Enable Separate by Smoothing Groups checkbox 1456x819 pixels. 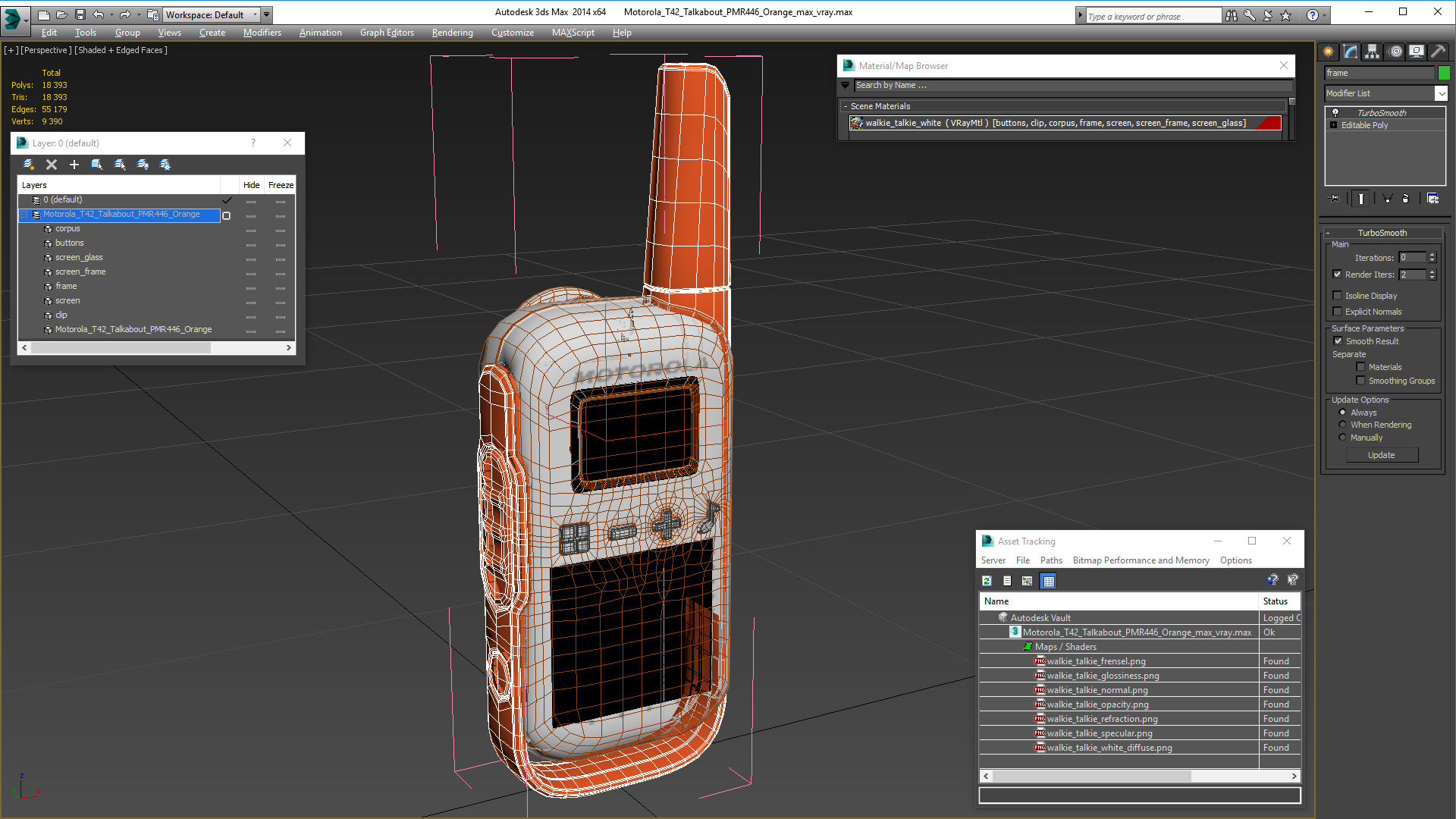tap(1360, 381)
